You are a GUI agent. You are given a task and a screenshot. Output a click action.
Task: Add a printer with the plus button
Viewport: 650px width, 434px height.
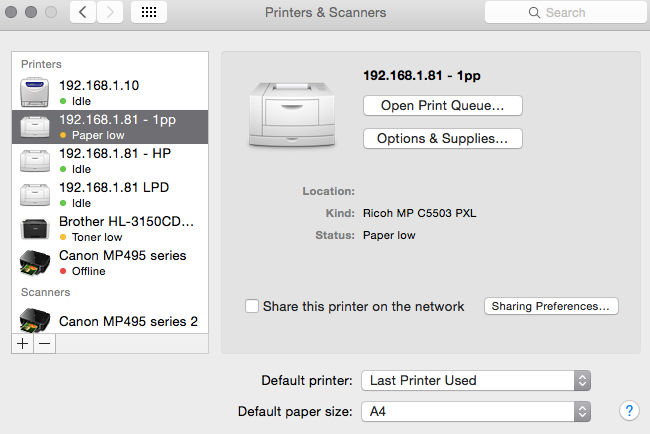pos(23,343)
